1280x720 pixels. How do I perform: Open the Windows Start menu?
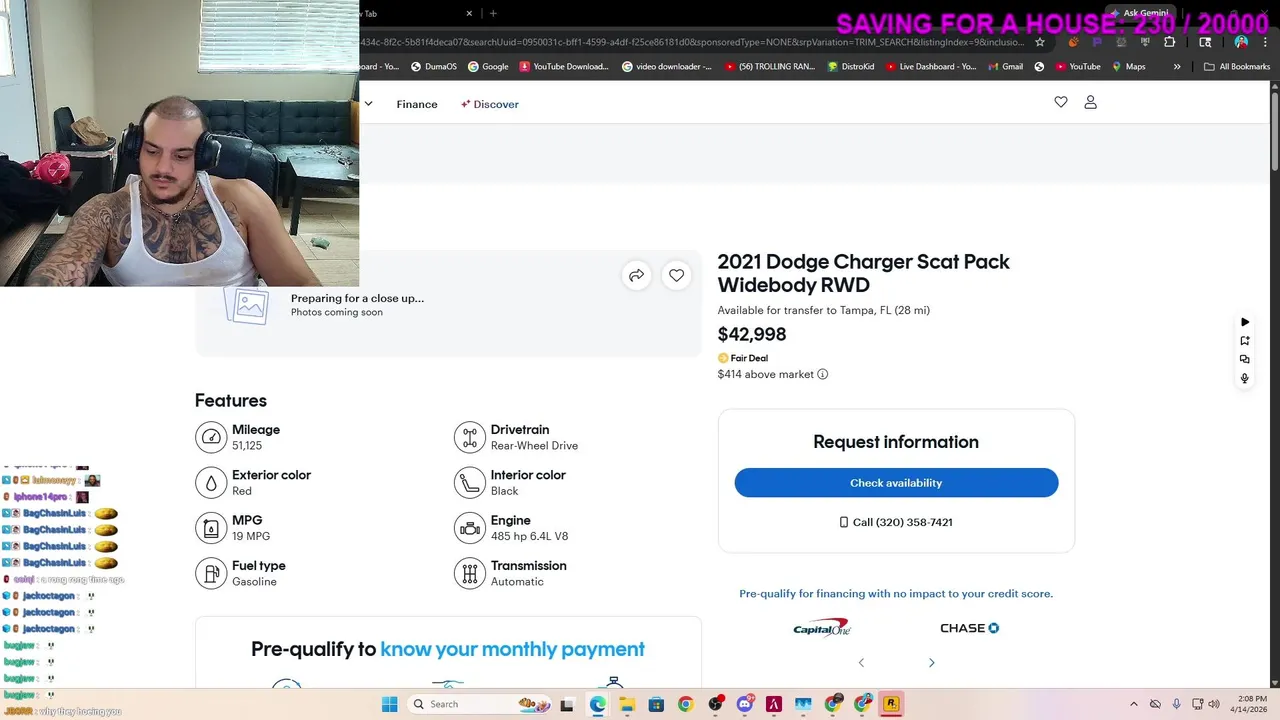389,704
